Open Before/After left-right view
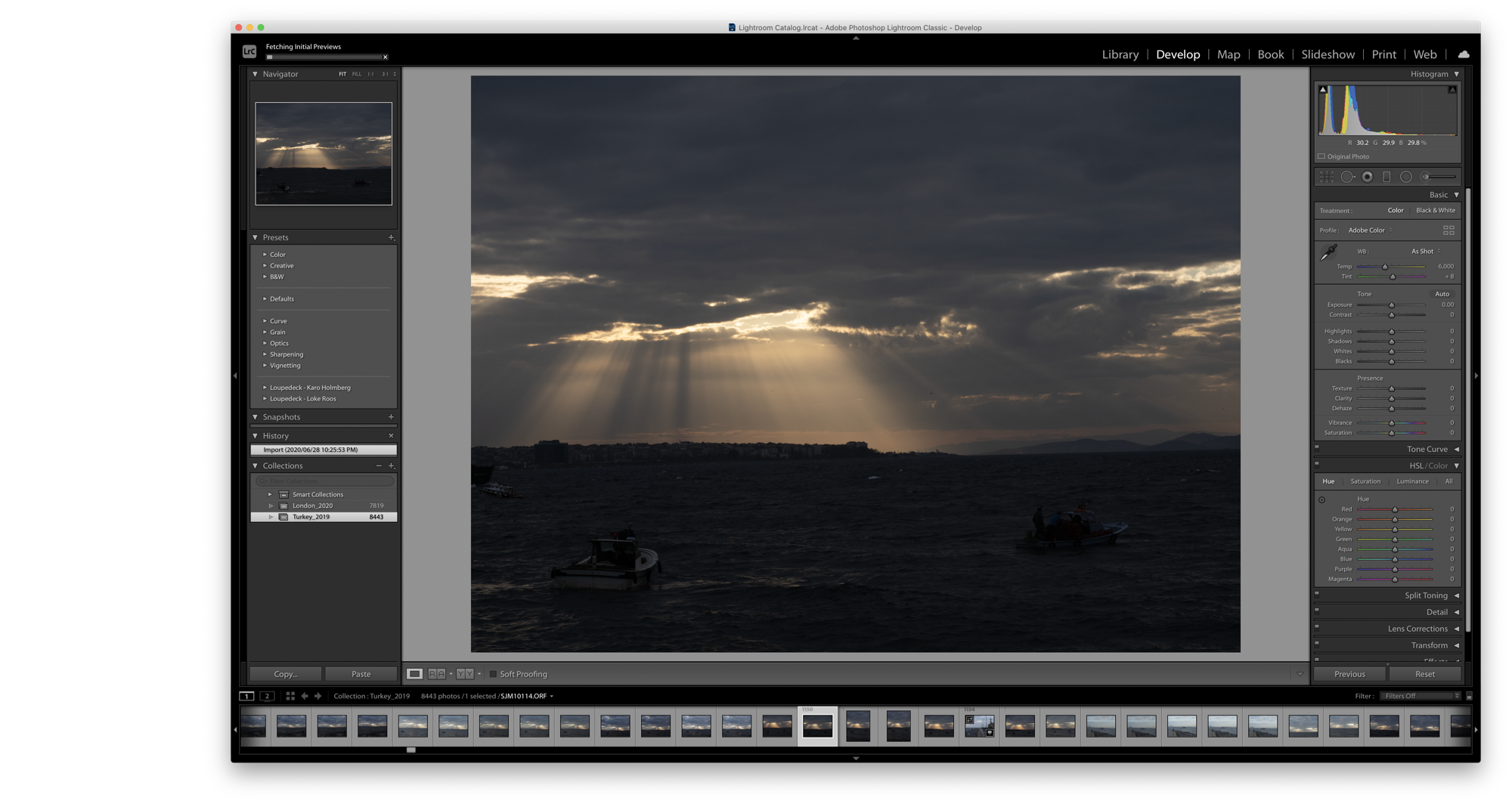Image resolution: width=1512 pixels, height=804 pixels. pos(436,674)
